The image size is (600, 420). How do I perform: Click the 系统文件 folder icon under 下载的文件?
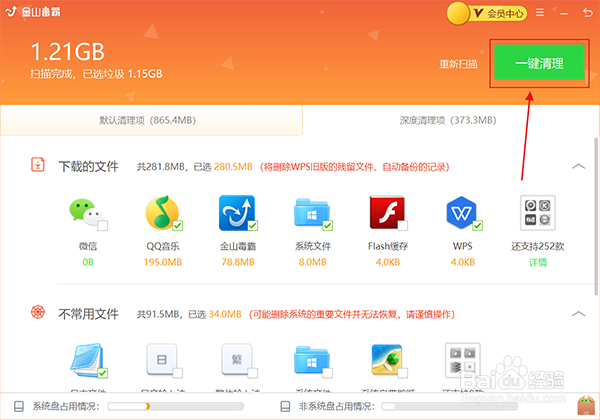tap(311, 212)
